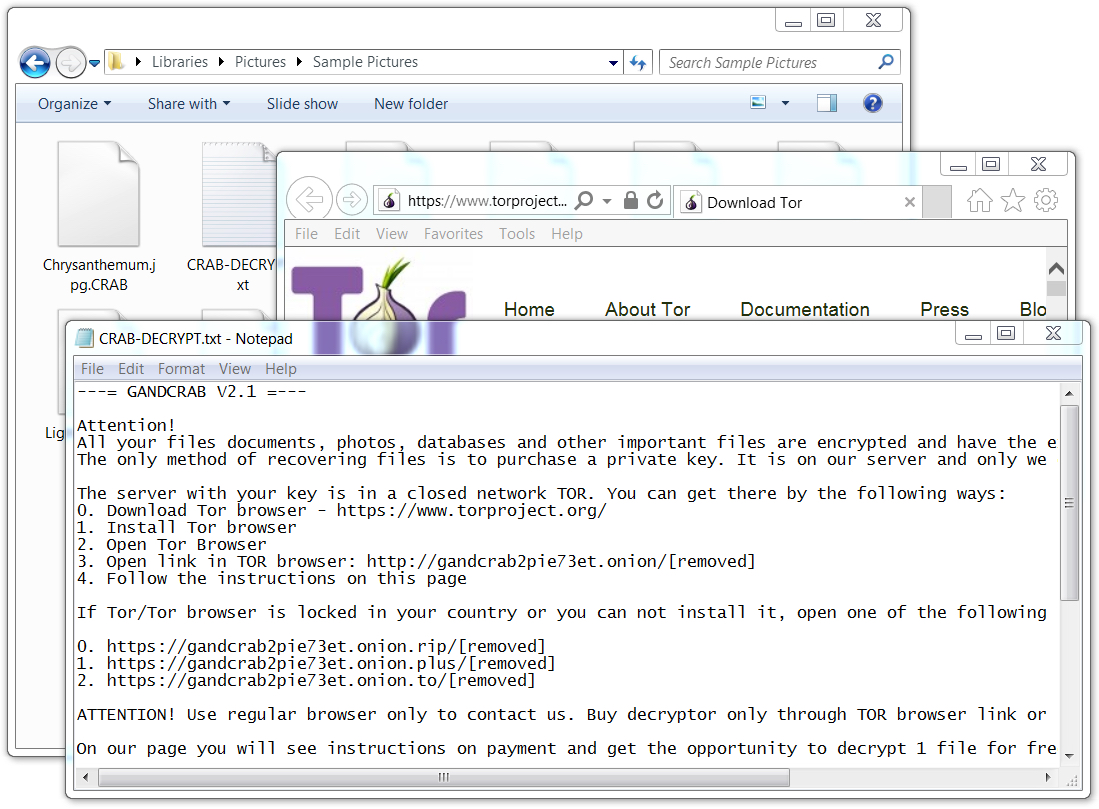Open the browser Help menu
The image size is (1099, 809).
click(x=566, y=234)
